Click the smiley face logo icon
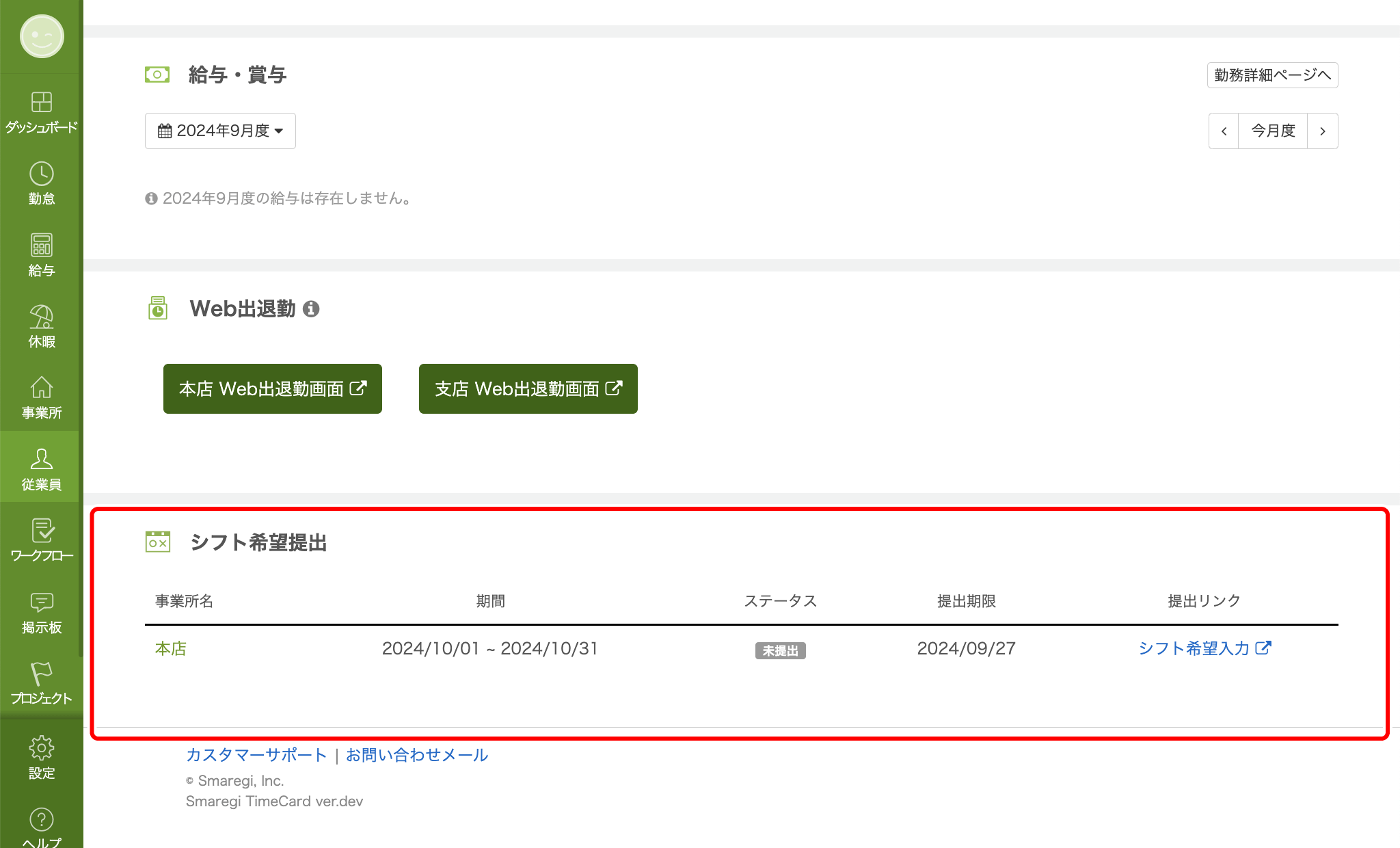1400x848 pixels. coord(42,36)
